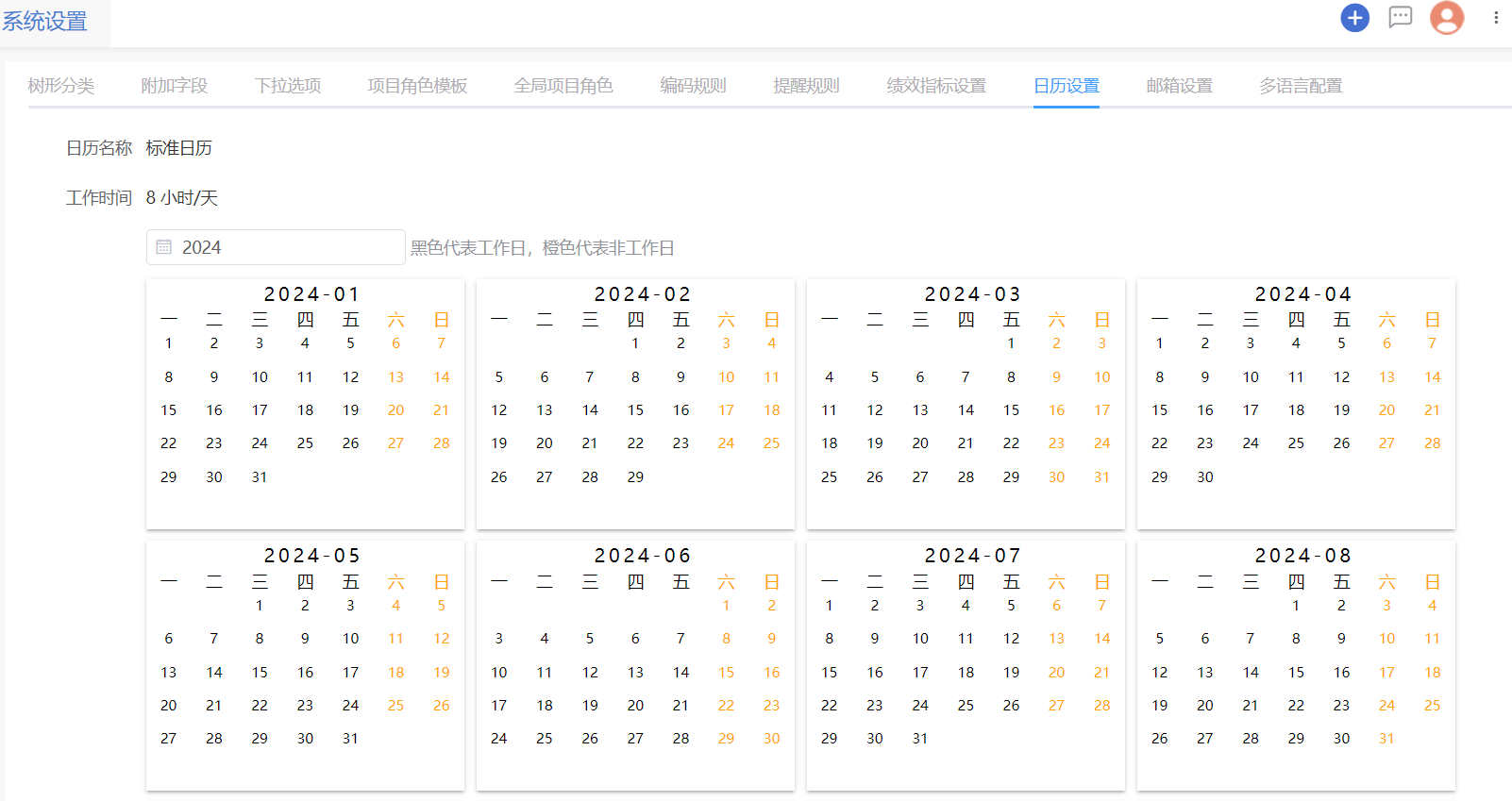Select August 31 in 2024-08 calendar

click(1386, 739)
